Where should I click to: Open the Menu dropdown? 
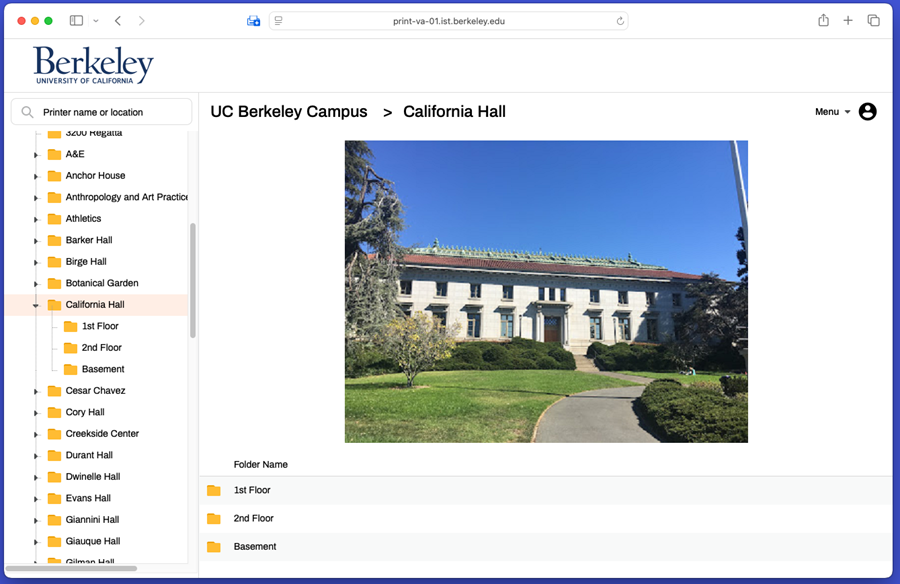(832, 112)
